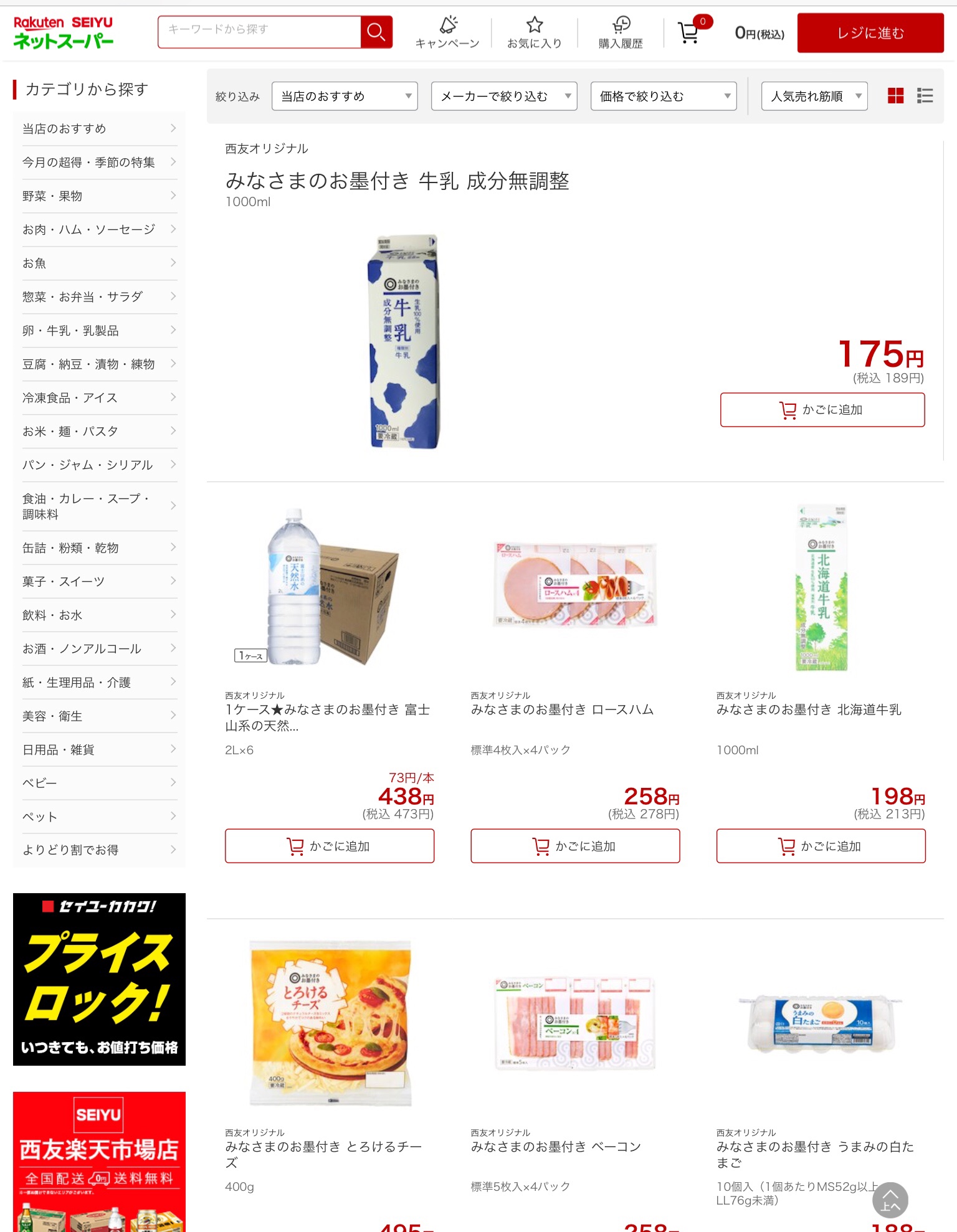Screen dimensions: 957x1232
Task: Switch to grid view layout
Action: pos(895,96)
